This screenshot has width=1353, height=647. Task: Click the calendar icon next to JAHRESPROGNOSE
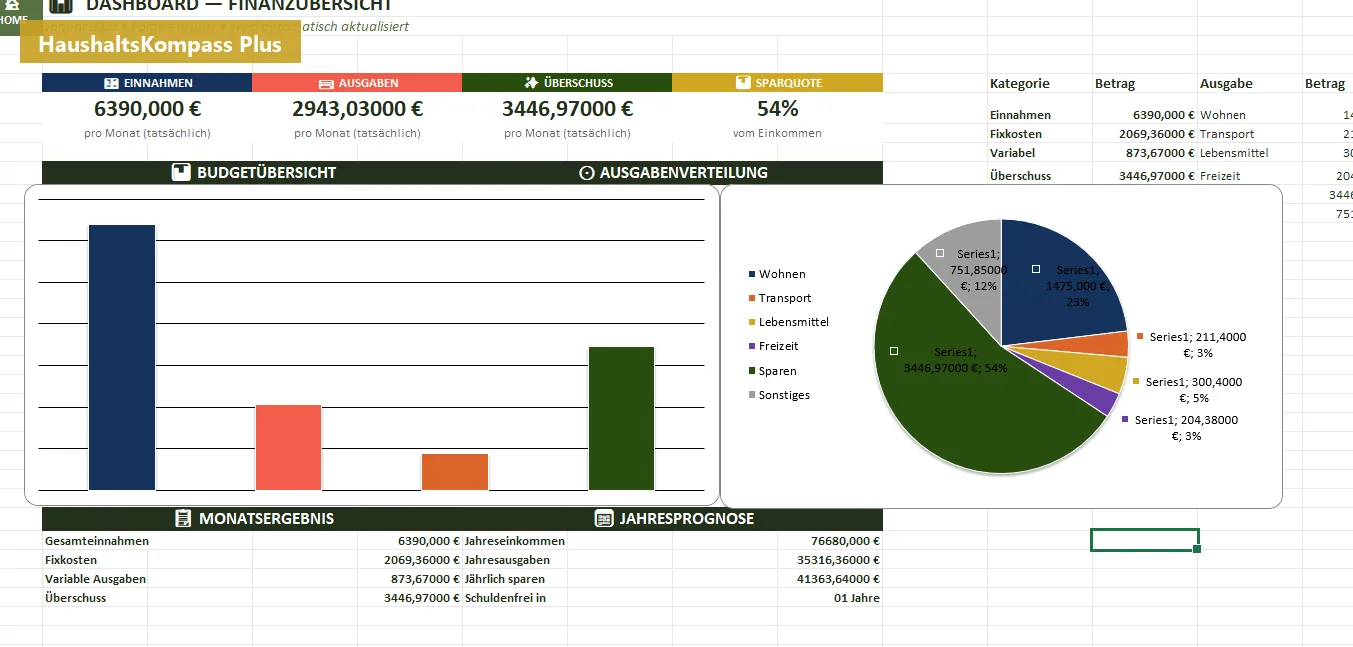pyautogui.click(x=604, y=518)
